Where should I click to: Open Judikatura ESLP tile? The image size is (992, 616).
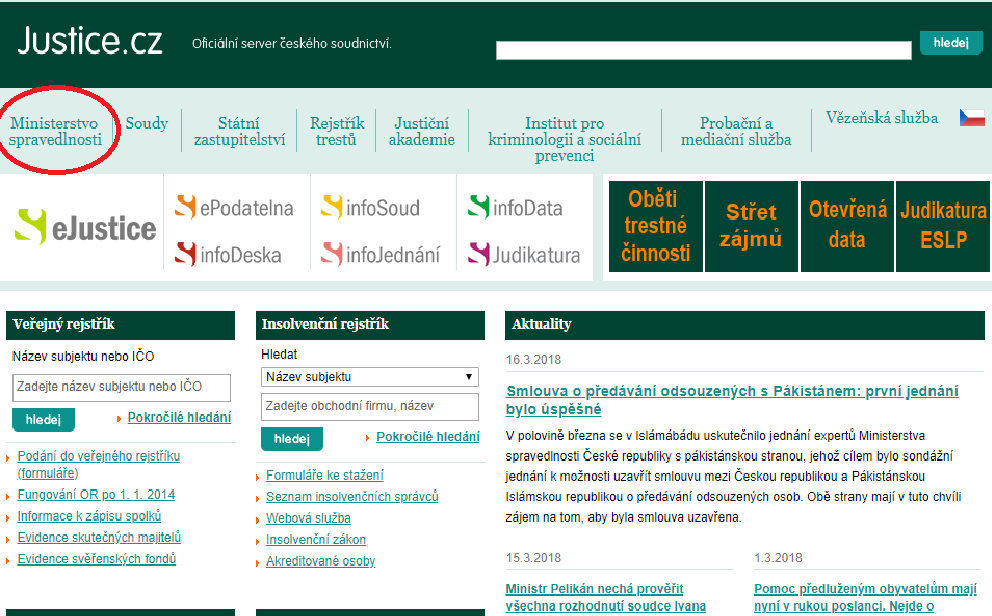click(943, 226)
